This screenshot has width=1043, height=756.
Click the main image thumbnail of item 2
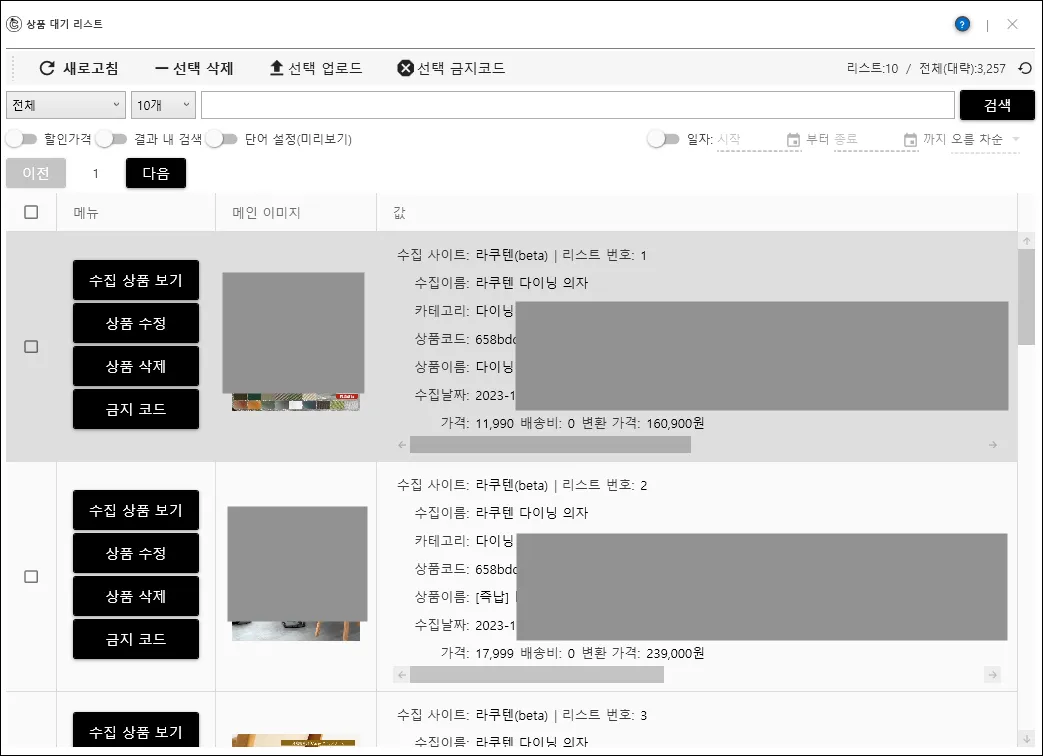297,573
